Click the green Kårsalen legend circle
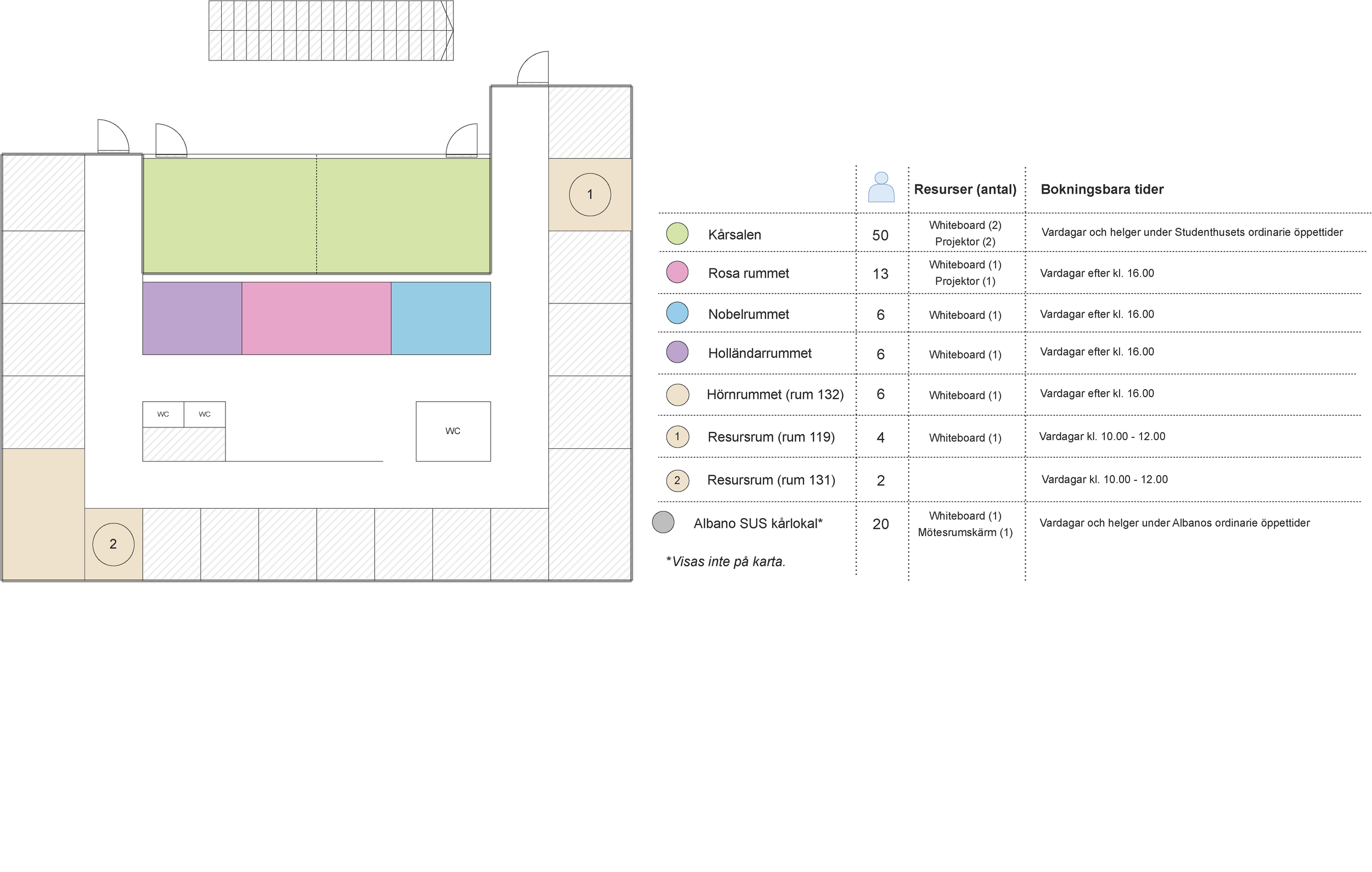 point(677,234)
